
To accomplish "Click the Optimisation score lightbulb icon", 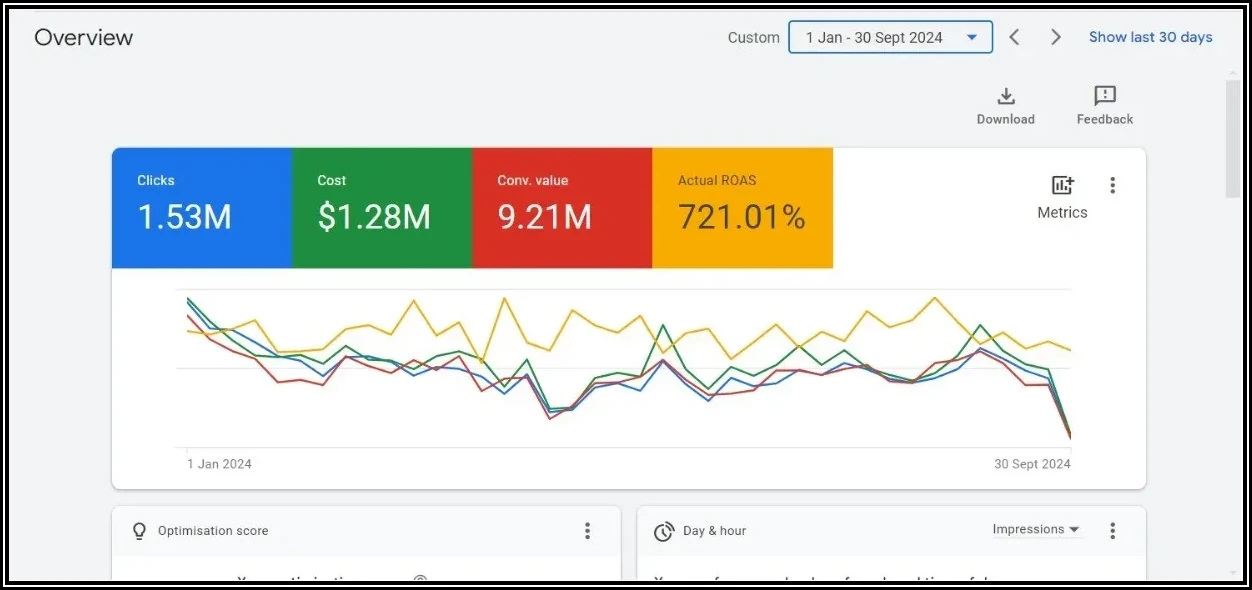I will pyautogui.click(x=140, y=531).
